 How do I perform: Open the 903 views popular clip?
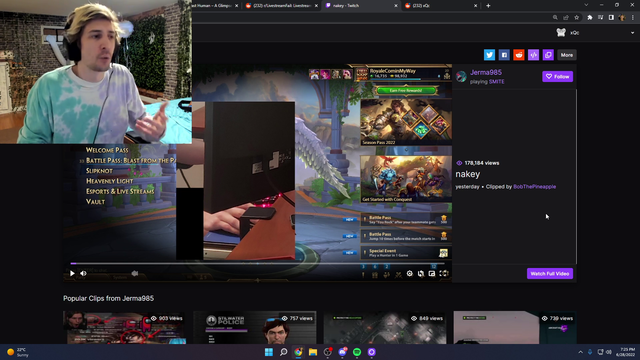(124, 327)
